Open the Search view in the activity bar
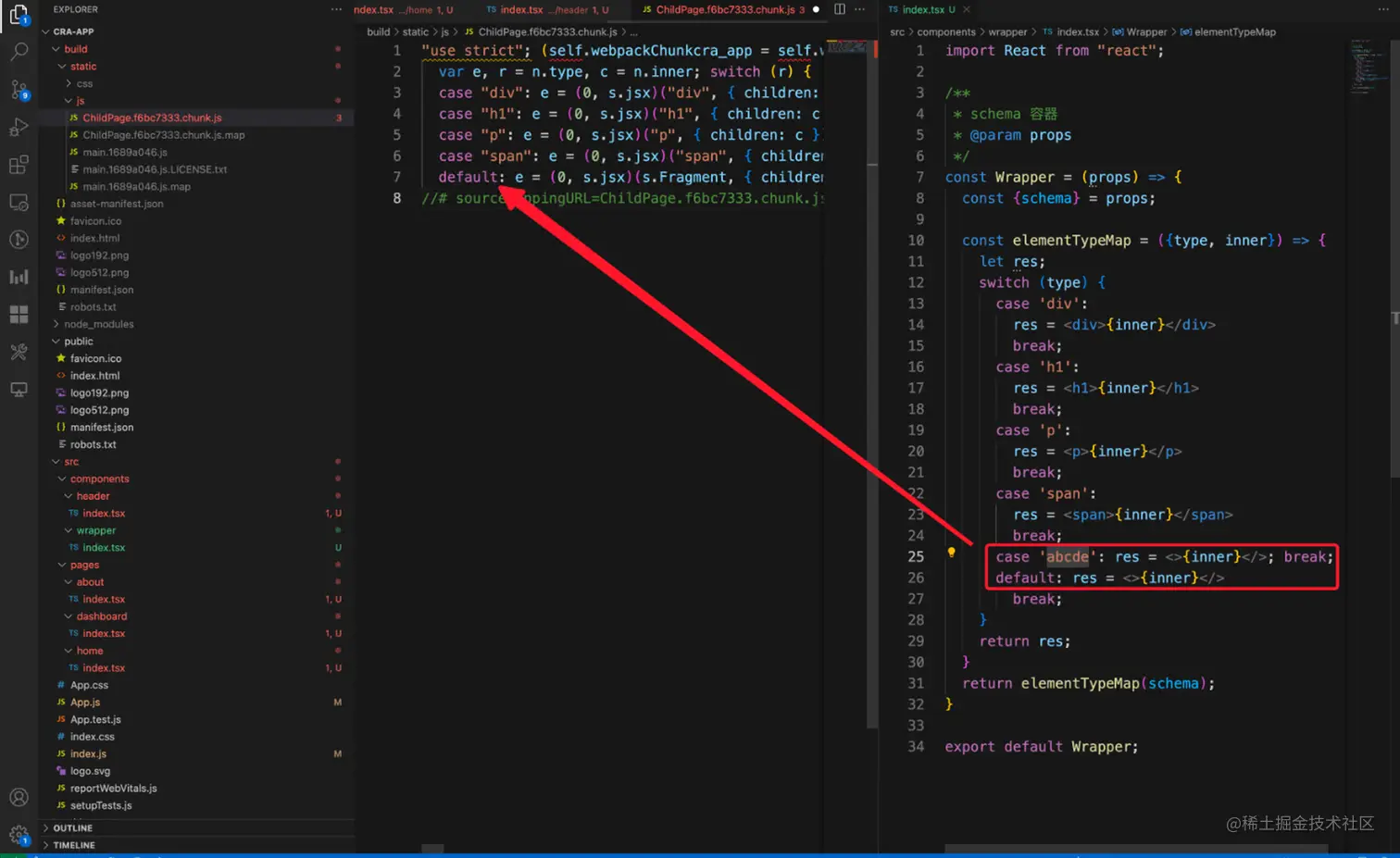Image resolution: width=1400 pixels, height=858 pixels. [x=19, y=52]
